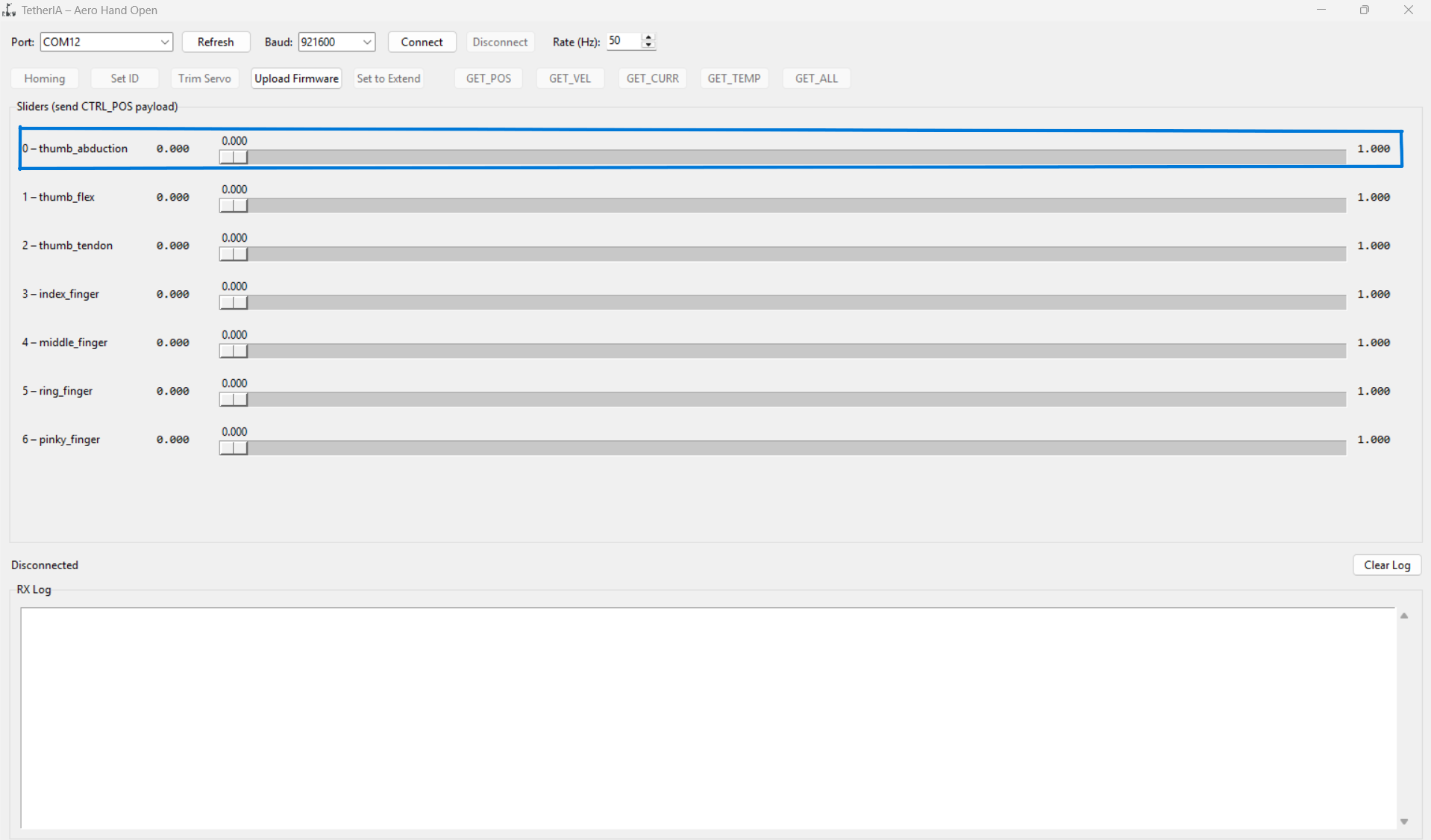
Task: Request temperatures via GET_TEMP
Action: coord(734,78)
